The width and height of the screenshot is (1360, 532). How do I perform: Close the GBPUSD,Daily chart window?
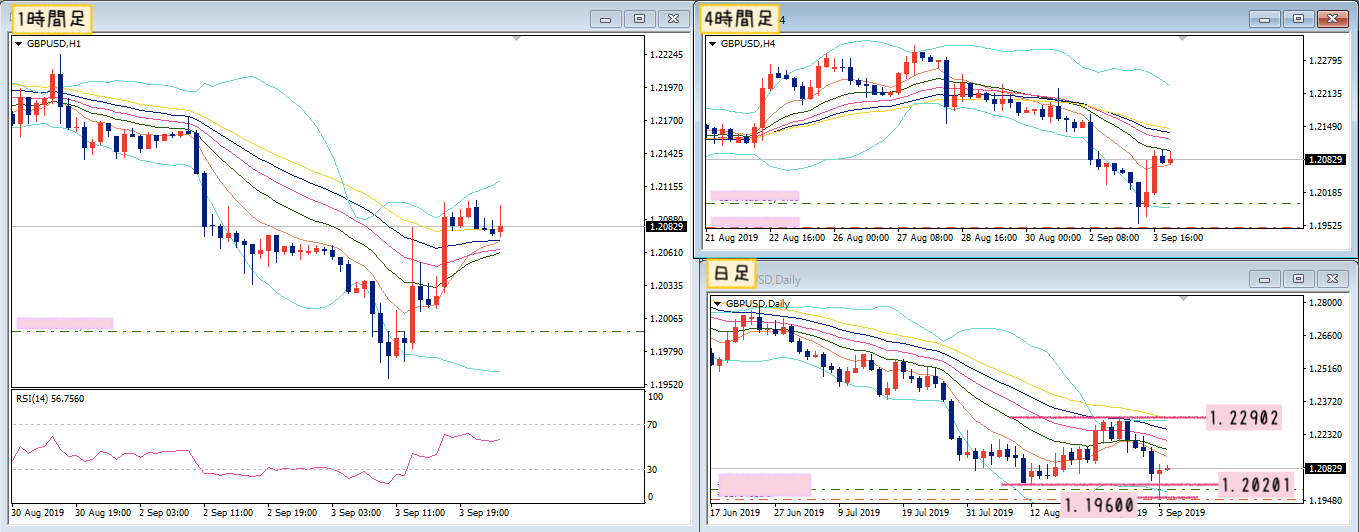1331,278
